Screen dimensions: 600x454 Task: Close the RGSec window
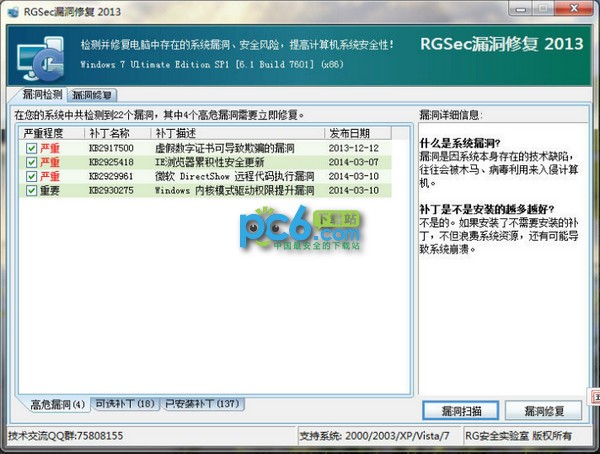[574, 8]
